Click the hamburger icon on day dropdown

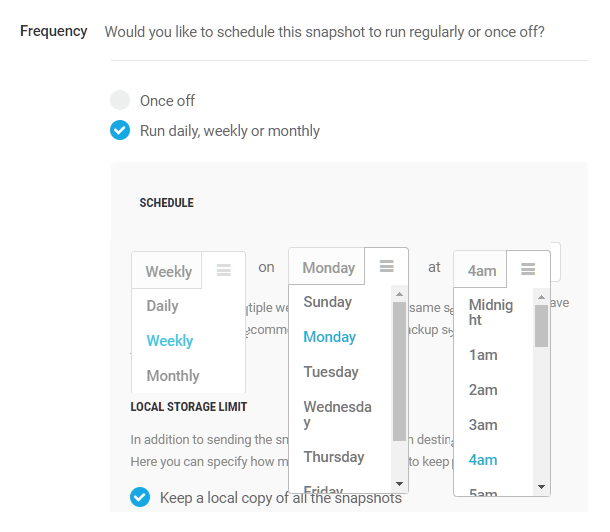(387, 266)
